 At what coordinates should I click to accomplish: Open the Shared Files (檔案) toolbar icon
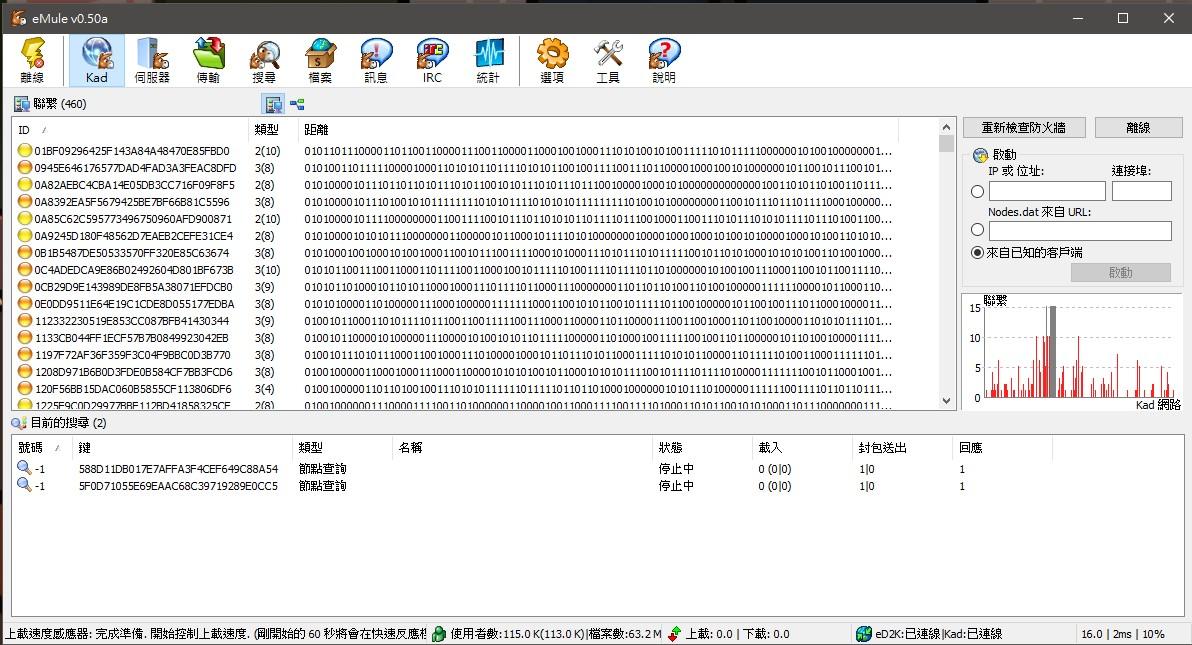(320, 60)
